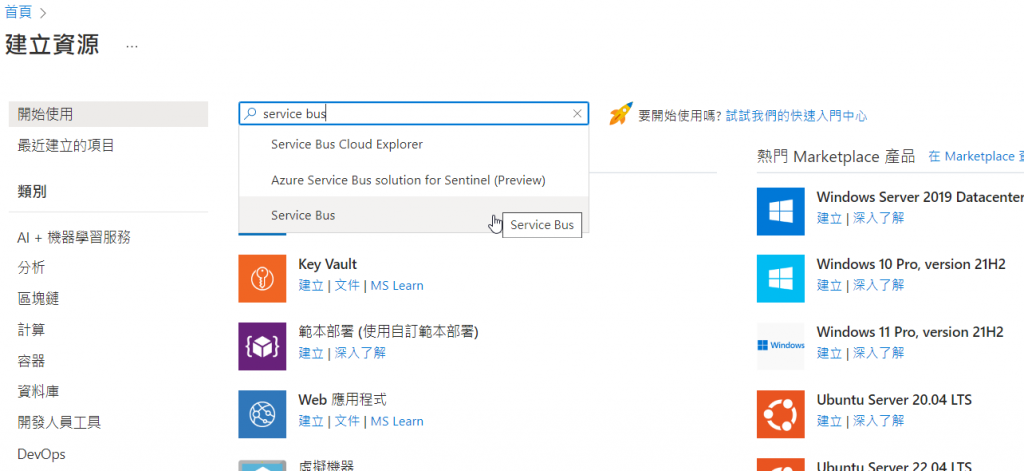Image resolution: width=1024 pixels, height=471 pixels.
Task: Click inside the service bus search field
Action: pos(414,114)
